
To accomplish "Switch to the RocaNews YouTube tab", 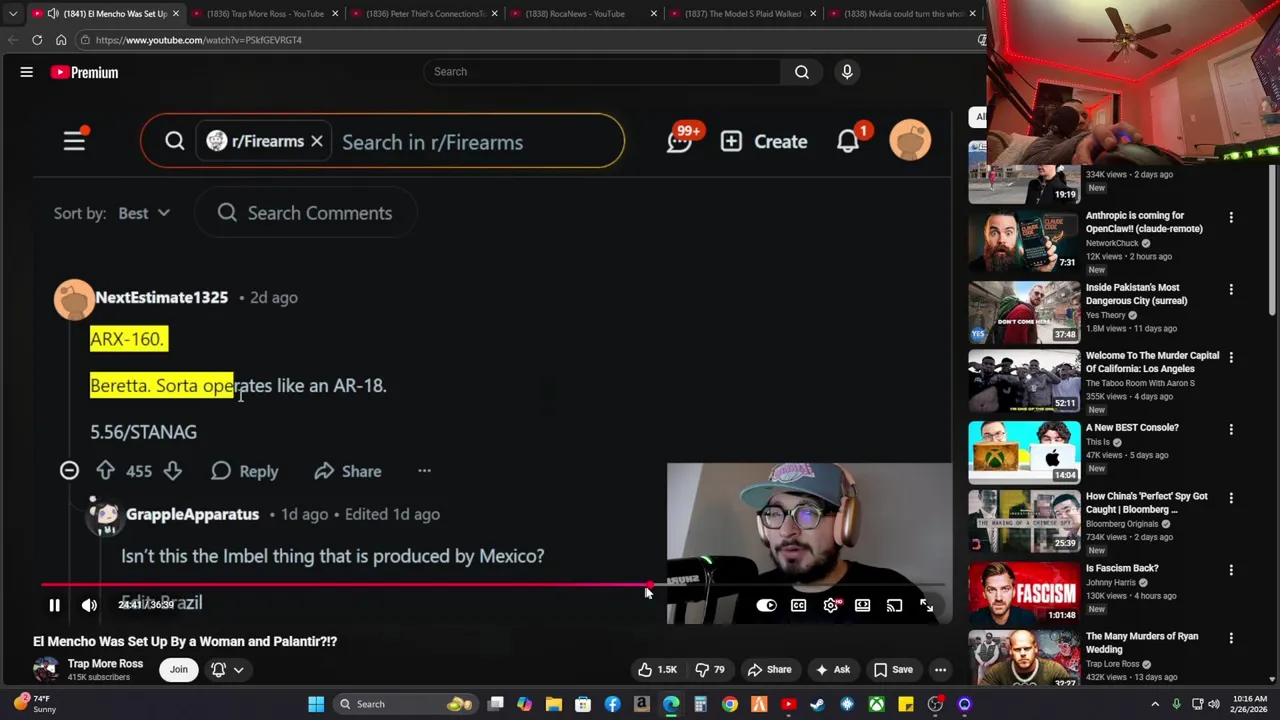I will tap(583, 13).
